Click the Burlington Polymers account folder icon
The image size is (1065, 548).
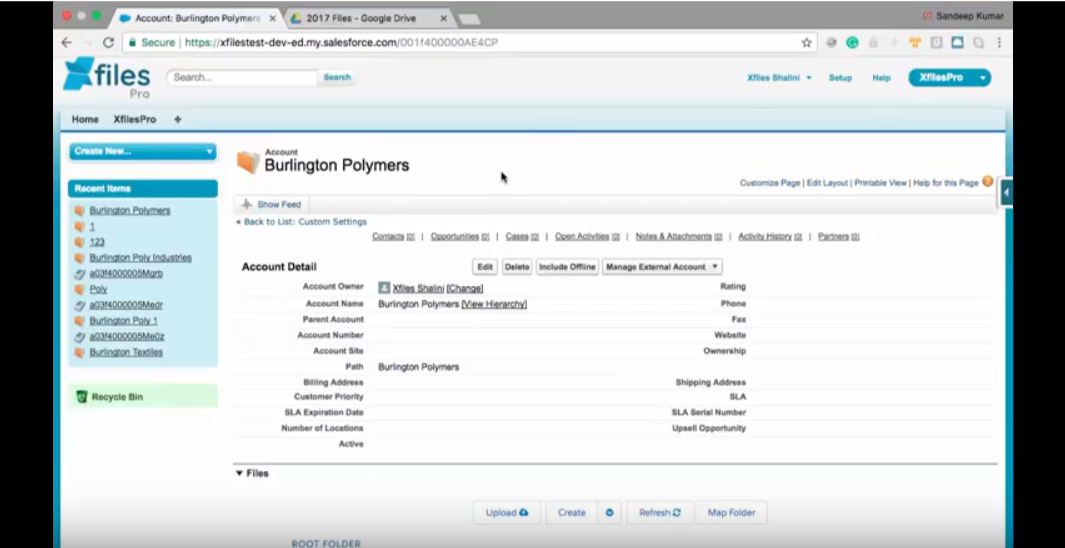click(x=248, y=162)
